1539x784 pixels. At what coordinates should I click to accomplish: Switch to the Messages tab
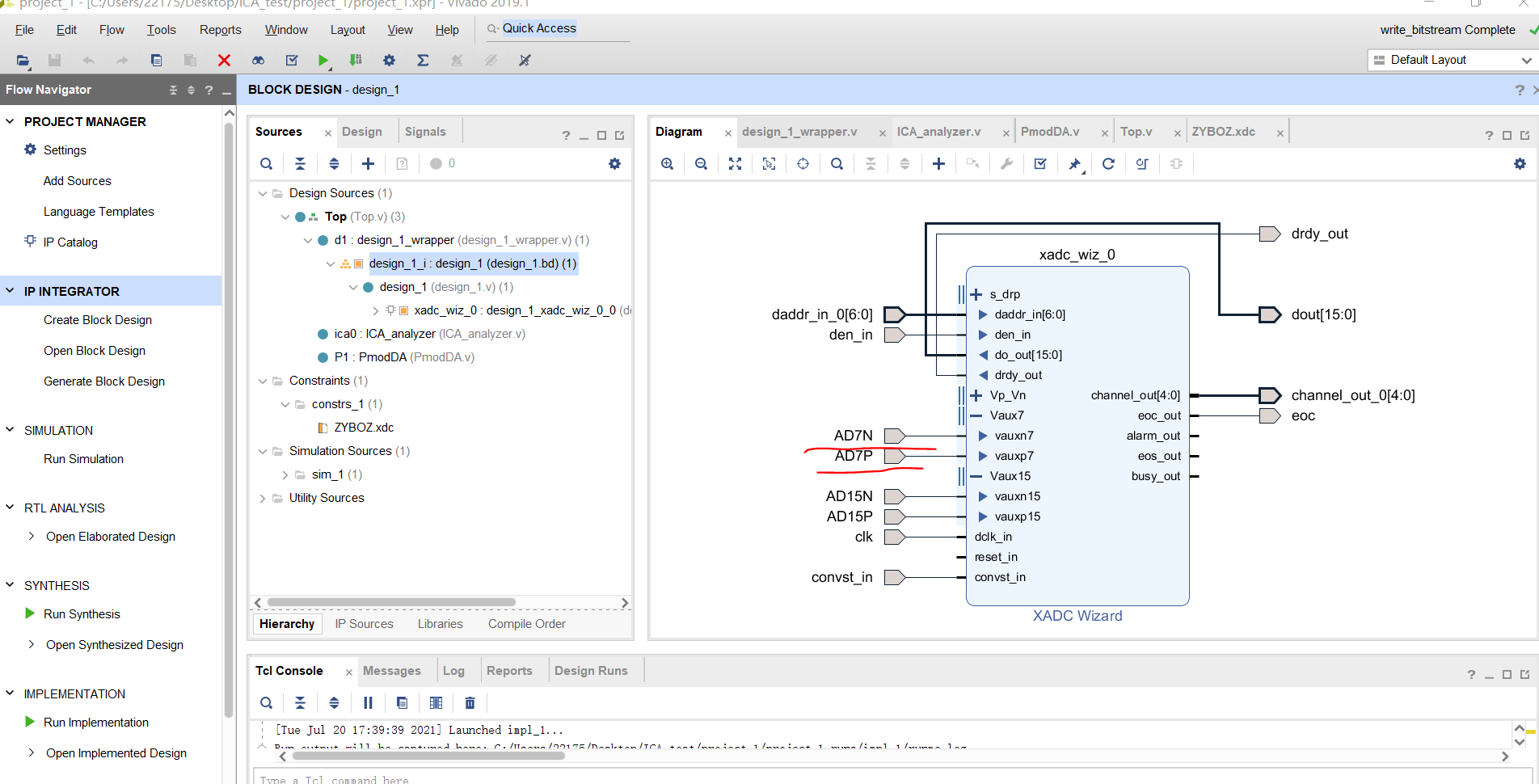[x=392, y=671]
